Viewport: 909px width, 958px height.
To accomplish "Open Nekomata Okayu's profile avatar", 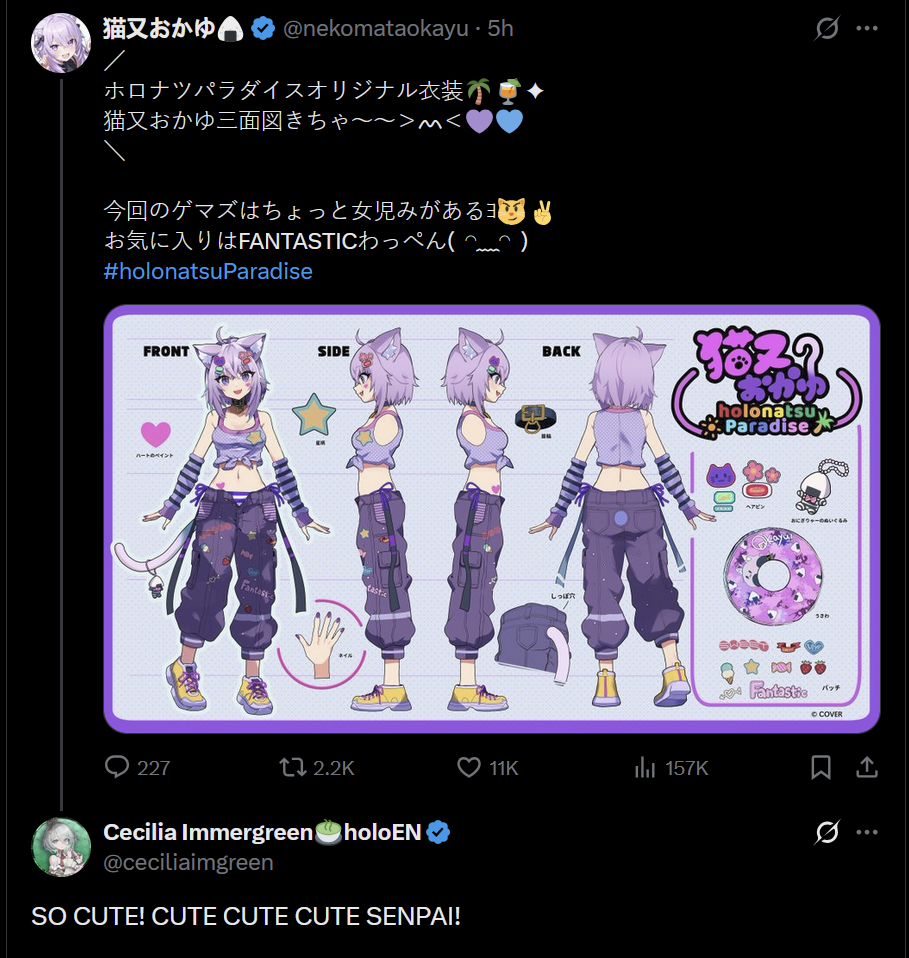I will coord(60,43).
